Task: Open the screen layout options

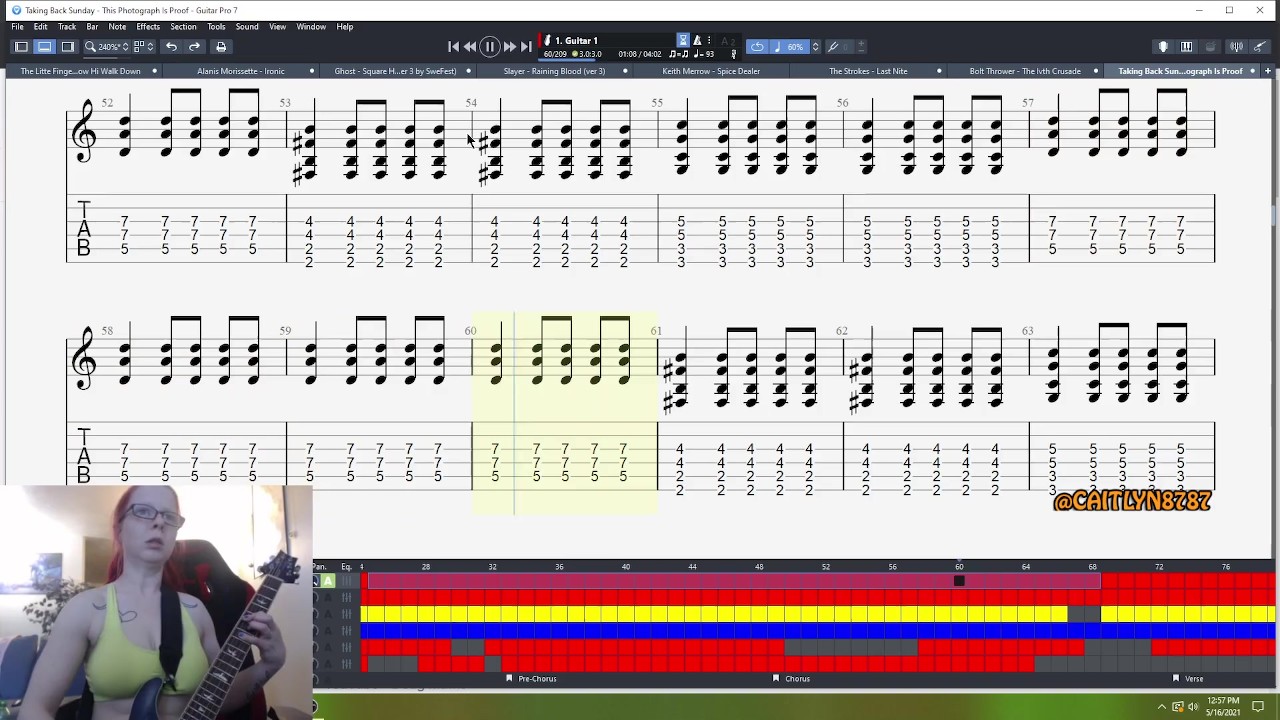Action: pyautogui.click(x=145, y=47)
